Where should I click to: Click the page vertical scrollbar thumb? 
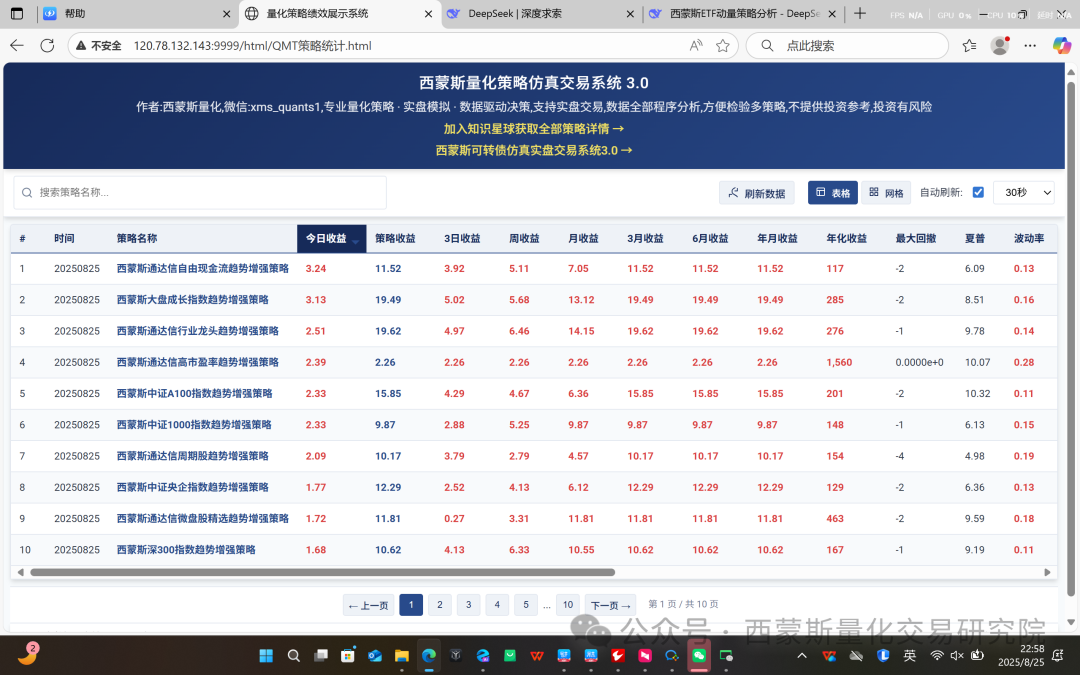pos(1071,338)
